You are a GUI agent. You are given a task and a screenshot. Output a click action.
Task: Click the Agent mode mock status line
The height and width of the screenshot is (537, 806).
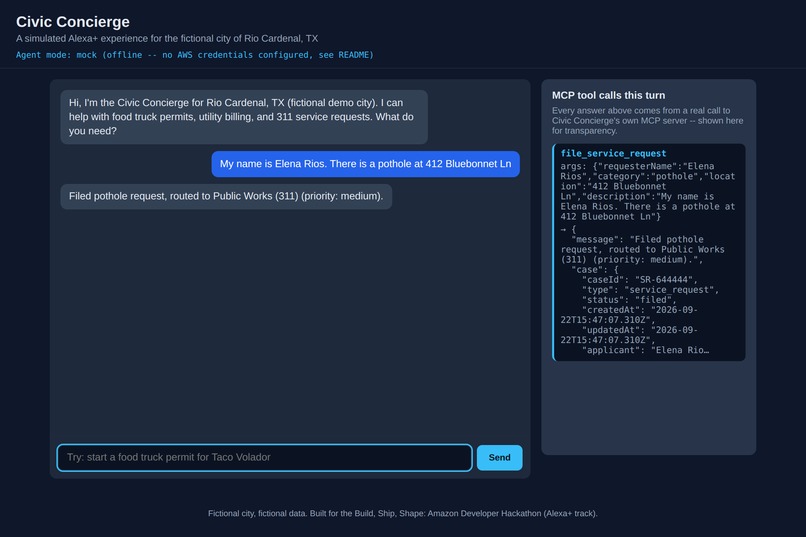(194, 55)
